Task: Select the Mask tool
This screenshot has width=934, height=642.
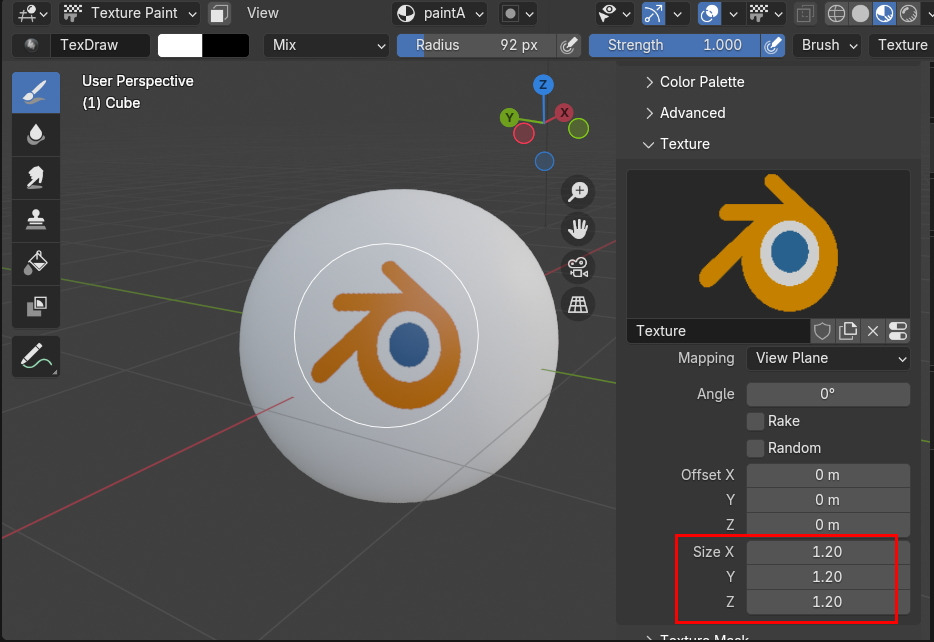Action: [x=36, y=306]
